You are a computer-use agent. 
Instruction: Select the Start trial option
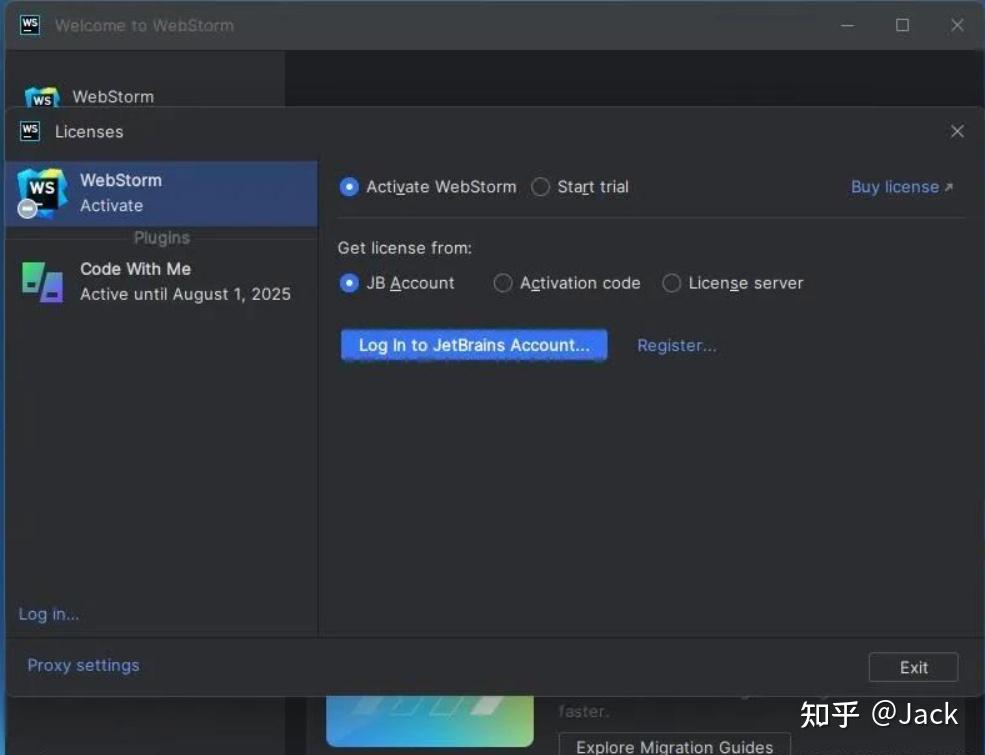click(540, 187)
